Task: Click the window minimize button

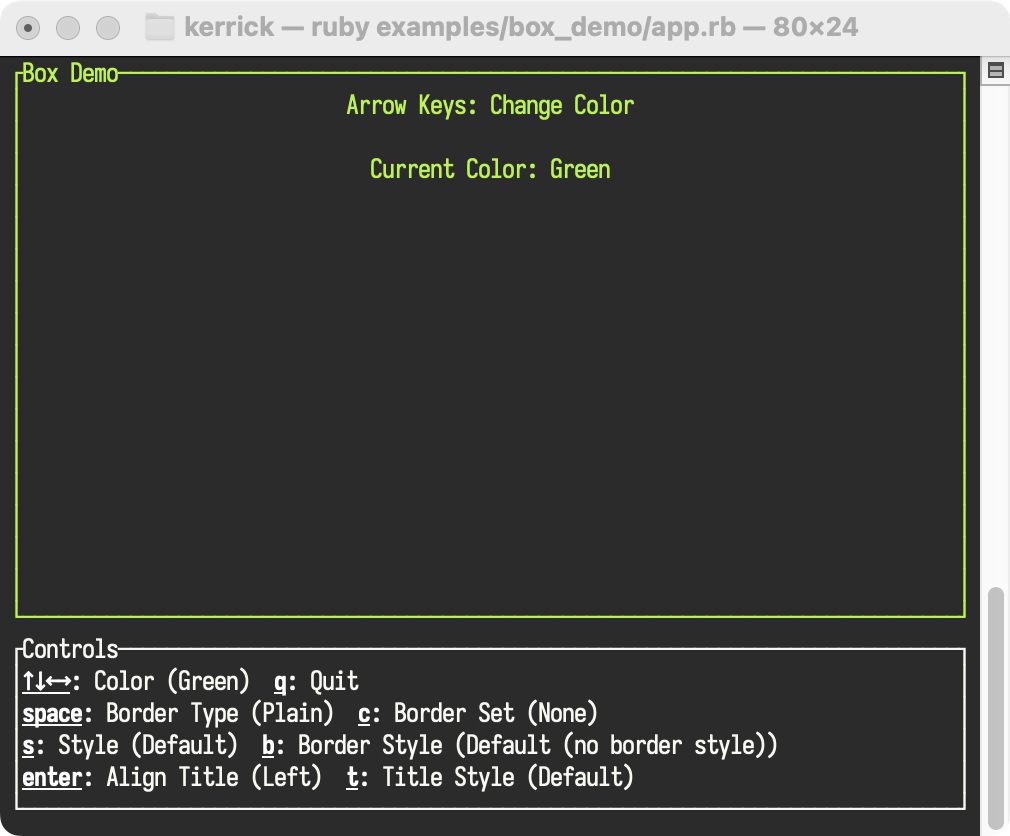Action: click(x=68, y=28)
